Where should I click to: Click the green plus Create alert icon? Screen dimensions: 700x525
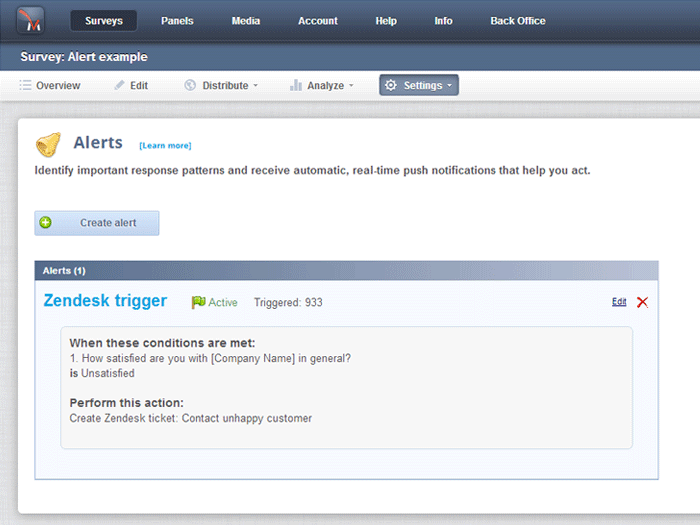click(x=46, y=223)
